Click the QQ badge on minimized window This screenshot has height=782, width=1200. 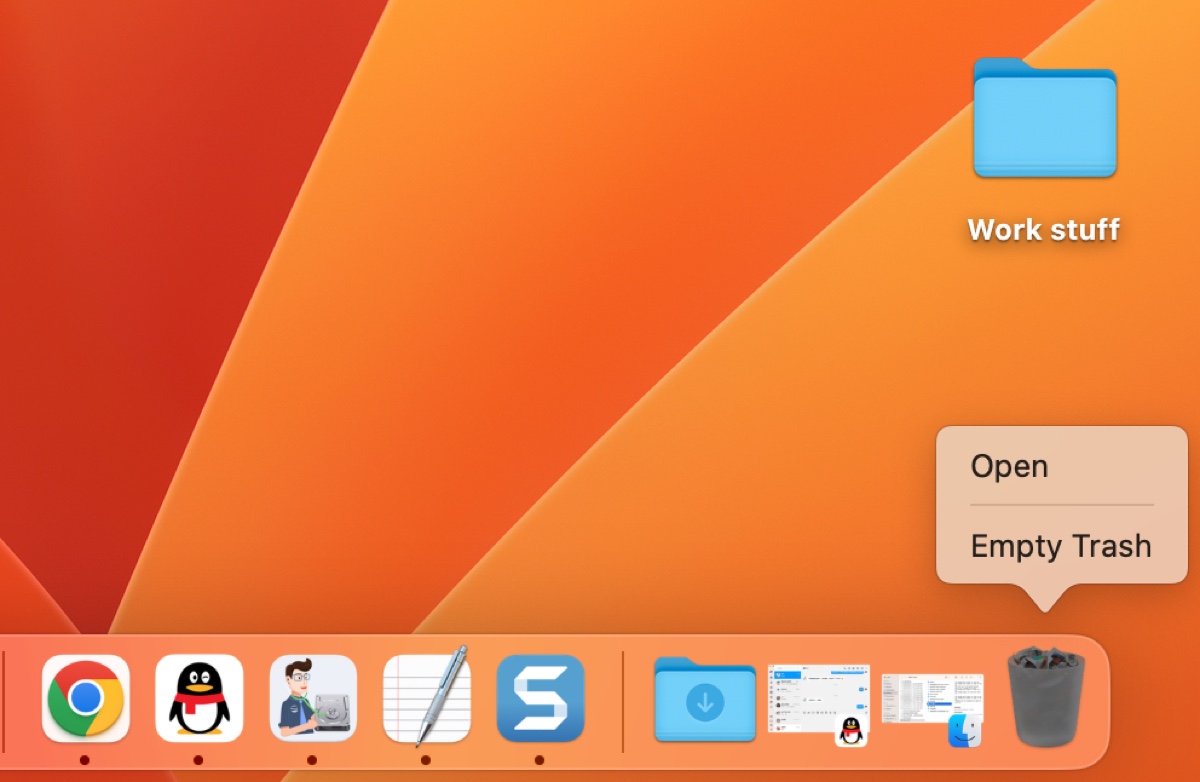click(x=851, y=731)
